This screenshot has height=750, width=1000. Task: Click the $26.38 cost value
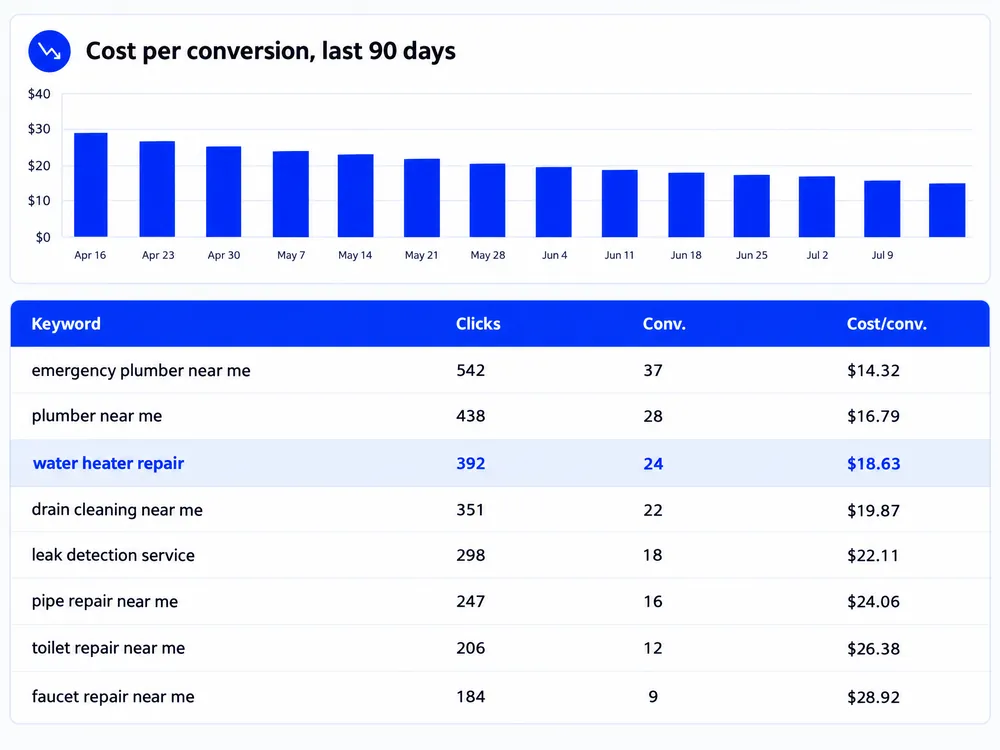[873, 649]
